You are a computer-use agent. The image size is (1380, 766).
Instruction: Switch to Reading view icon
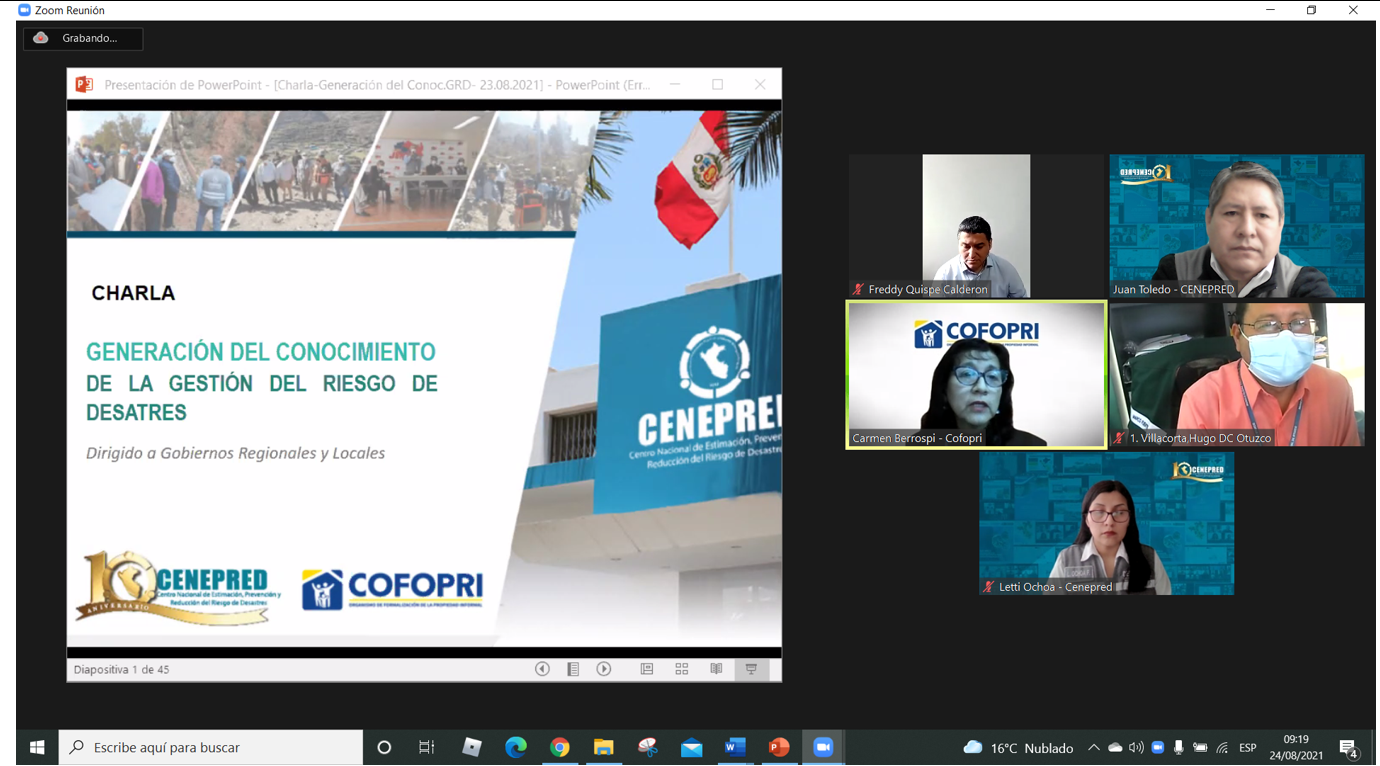[x=716, y=669]
